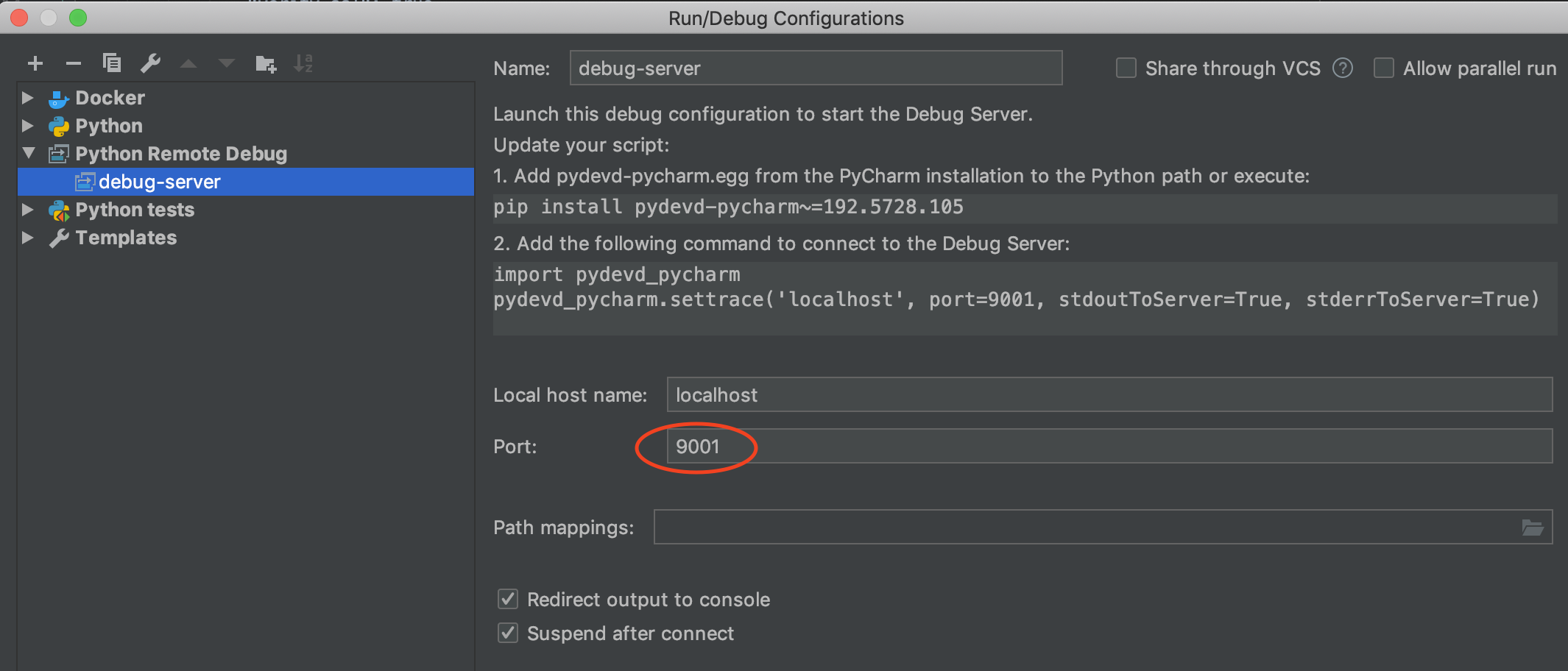Click the pip install pydevd-pycharm command text
Screen dimensions: 1568x671
(x=728, y=207)
